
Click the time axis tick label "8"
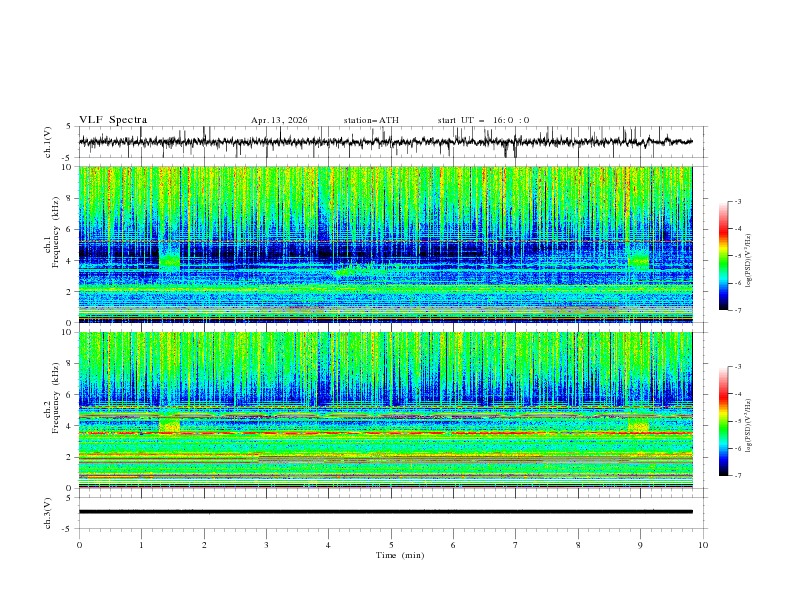[x=578, y=545]
